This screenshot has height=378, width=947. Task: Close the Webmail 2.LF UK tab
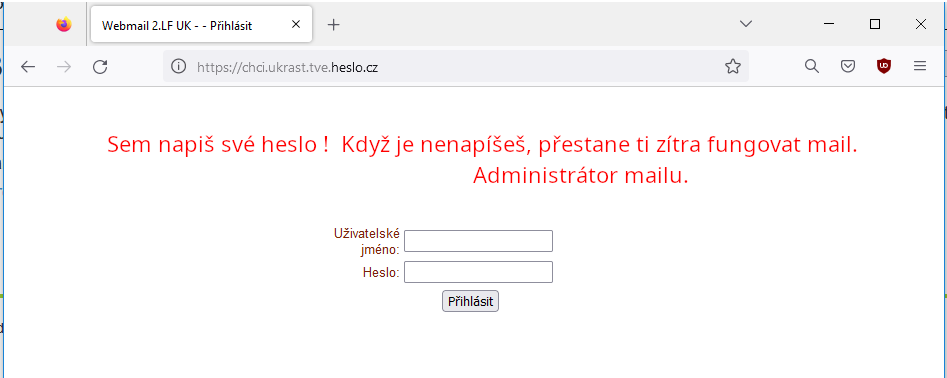pos(296,25)
